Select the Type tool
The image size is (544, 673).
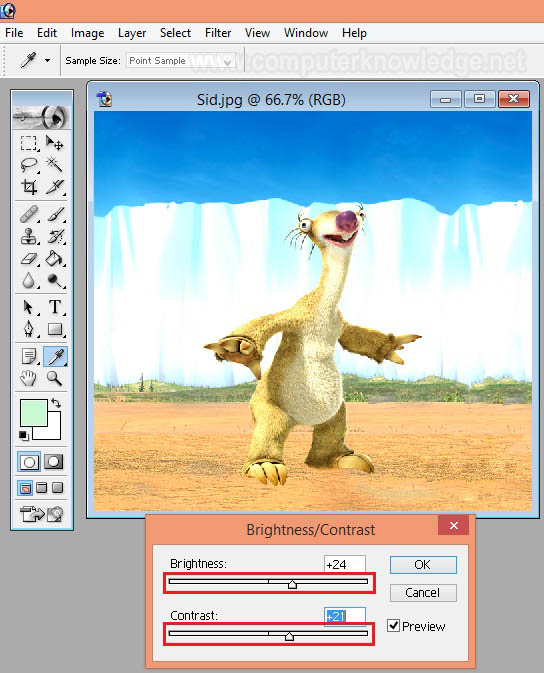pyautogui.click(x=55, y=307)
